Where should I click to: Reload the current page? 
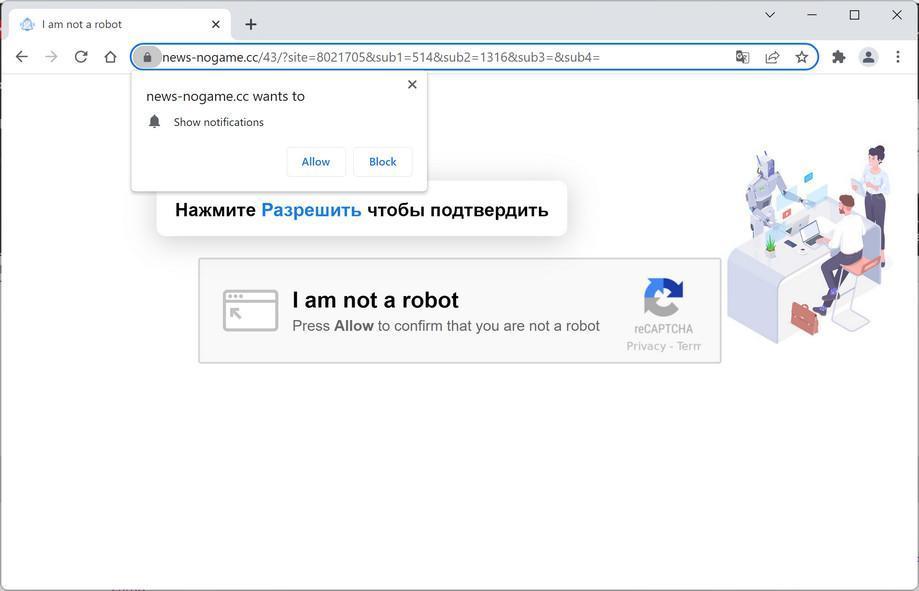80,56
